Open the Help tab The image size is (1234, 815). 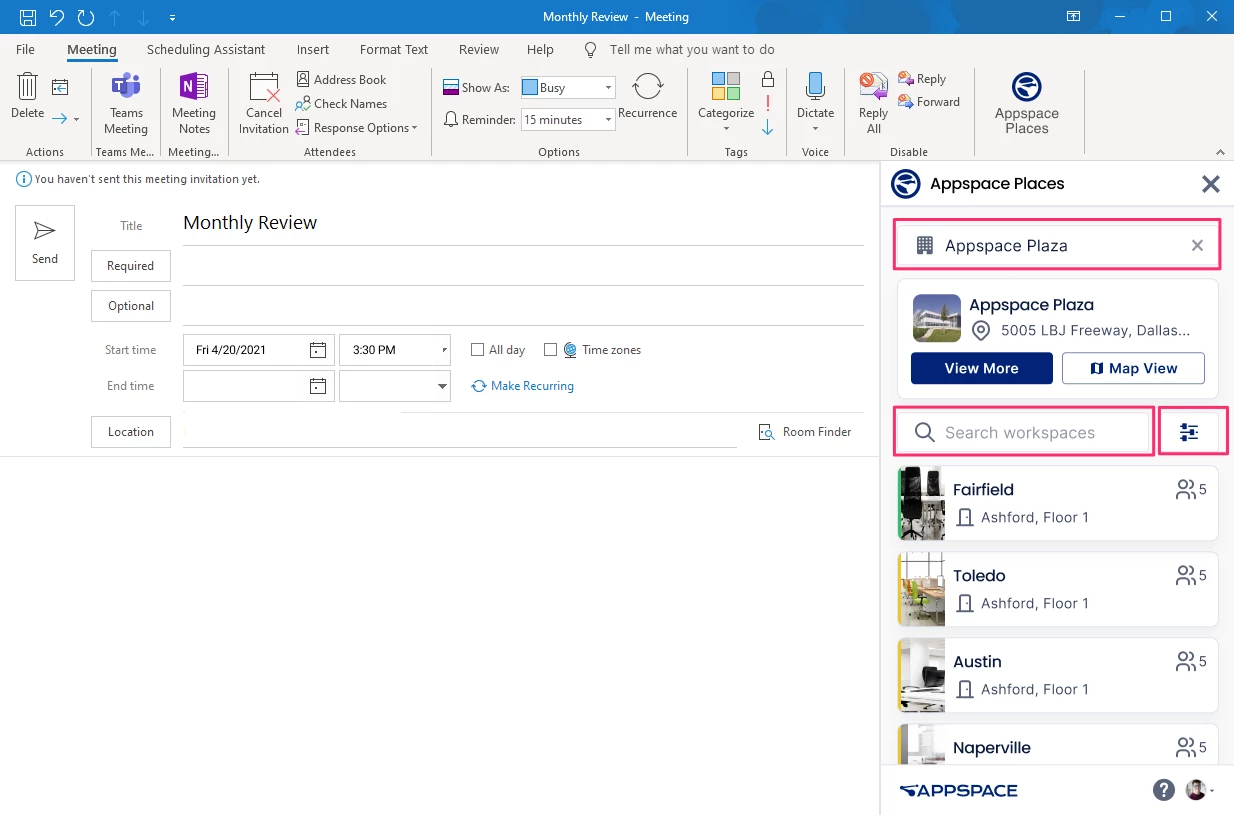[540, 49]
